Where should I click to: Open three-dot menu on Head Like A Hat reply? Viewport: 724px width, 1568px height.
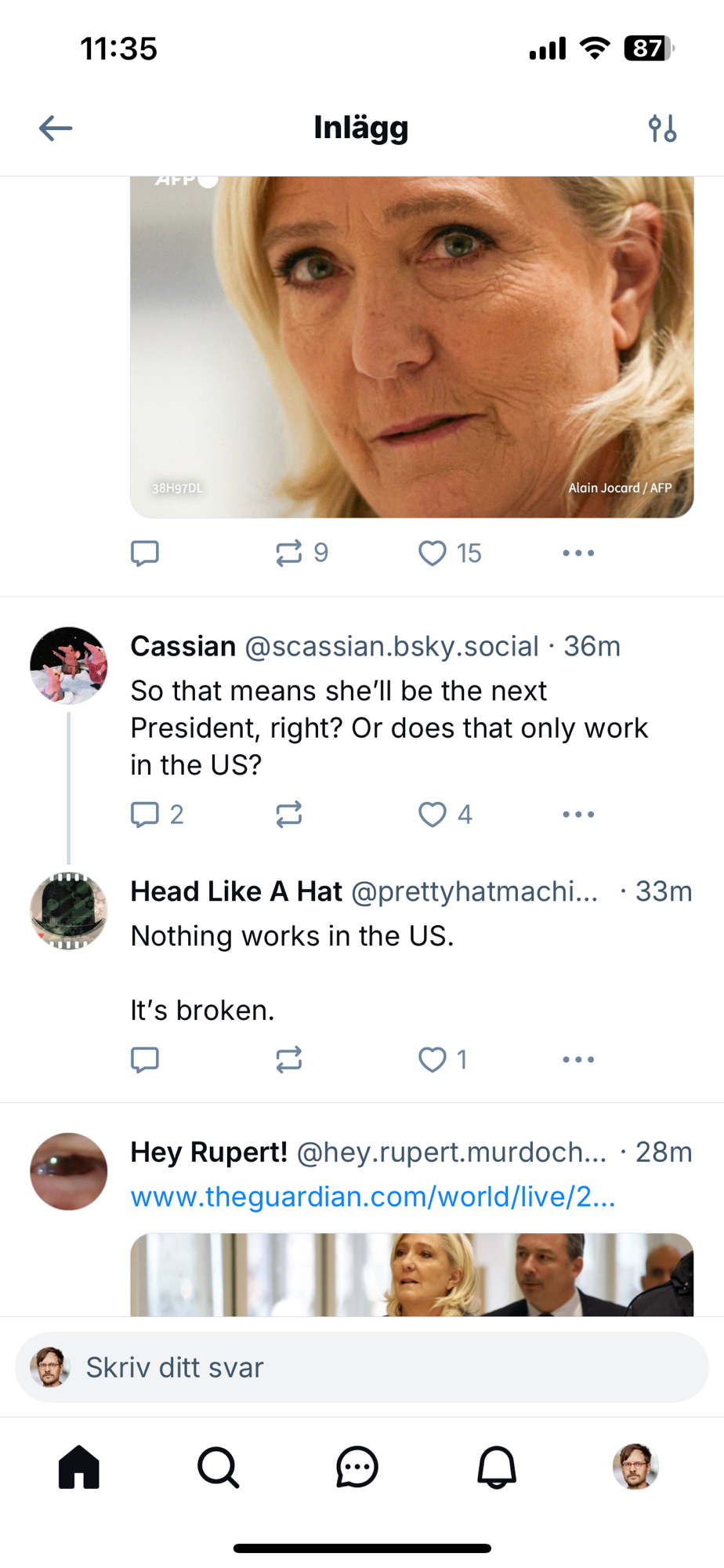pos(578,1060)
